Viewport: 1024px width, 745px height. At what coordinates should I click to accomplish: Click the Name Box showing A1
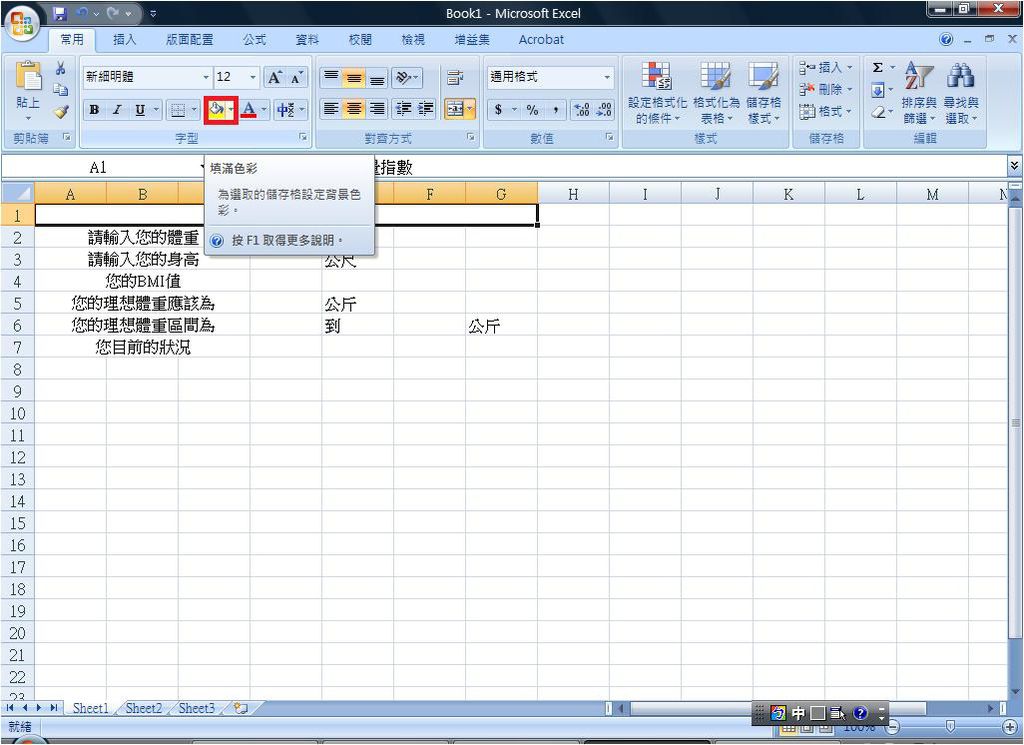[98, 167]
